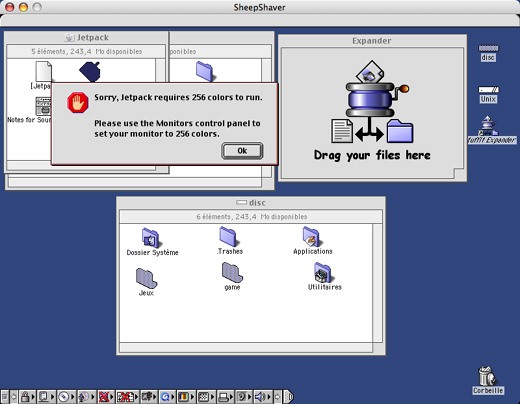Click the disc window vertical scrollbar
Screen dimensions: 520x404
377,283
